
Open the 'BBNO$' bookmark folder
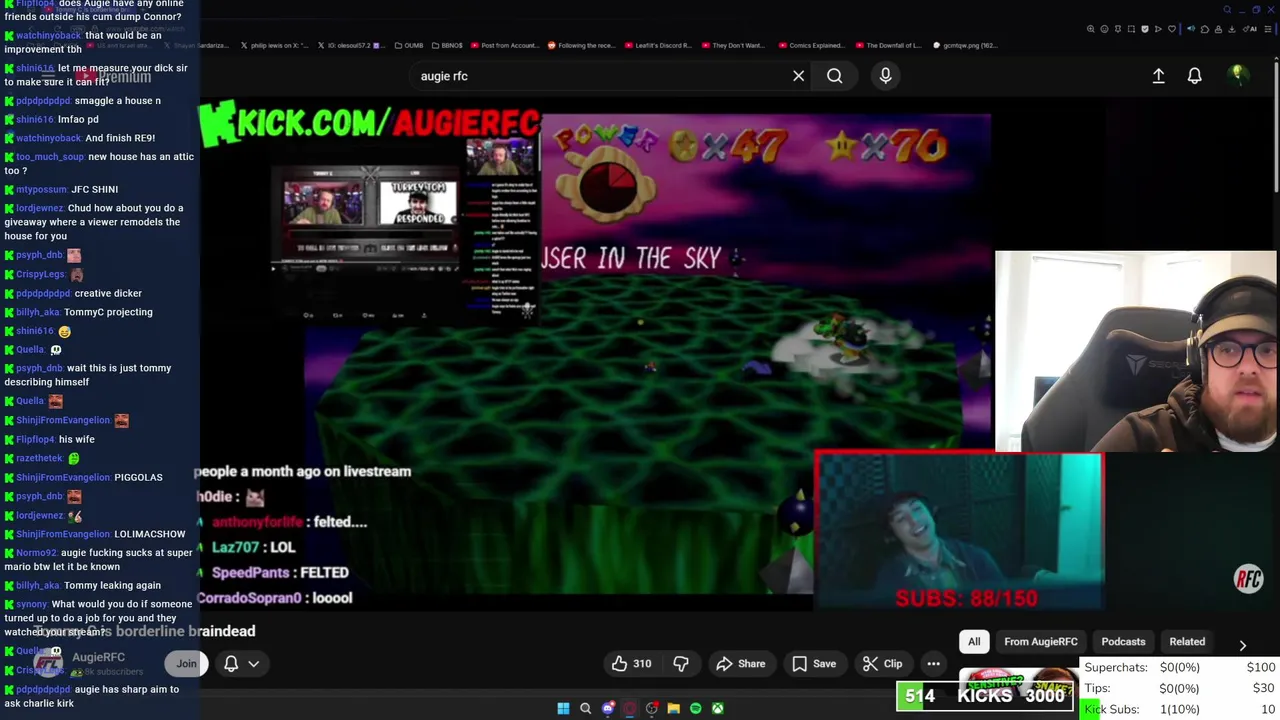click(x=447, y=45)
